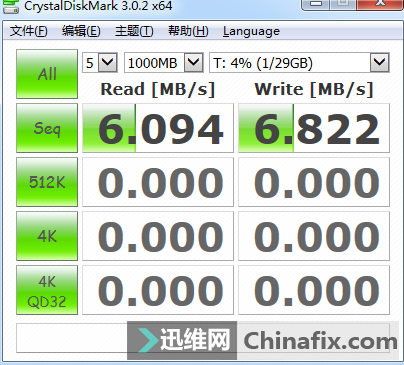Run all benchmarks with All button
This screenshot has width=404, height=365.
[x=47, y=74]
